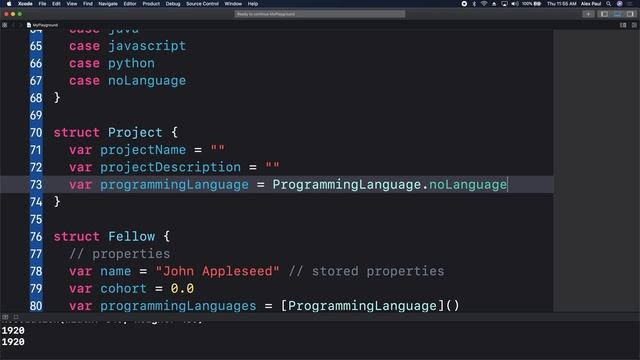Click the battery 100% indicator
Image resolution: width=640 pixels, height=360 pixels.
point(532,4)
